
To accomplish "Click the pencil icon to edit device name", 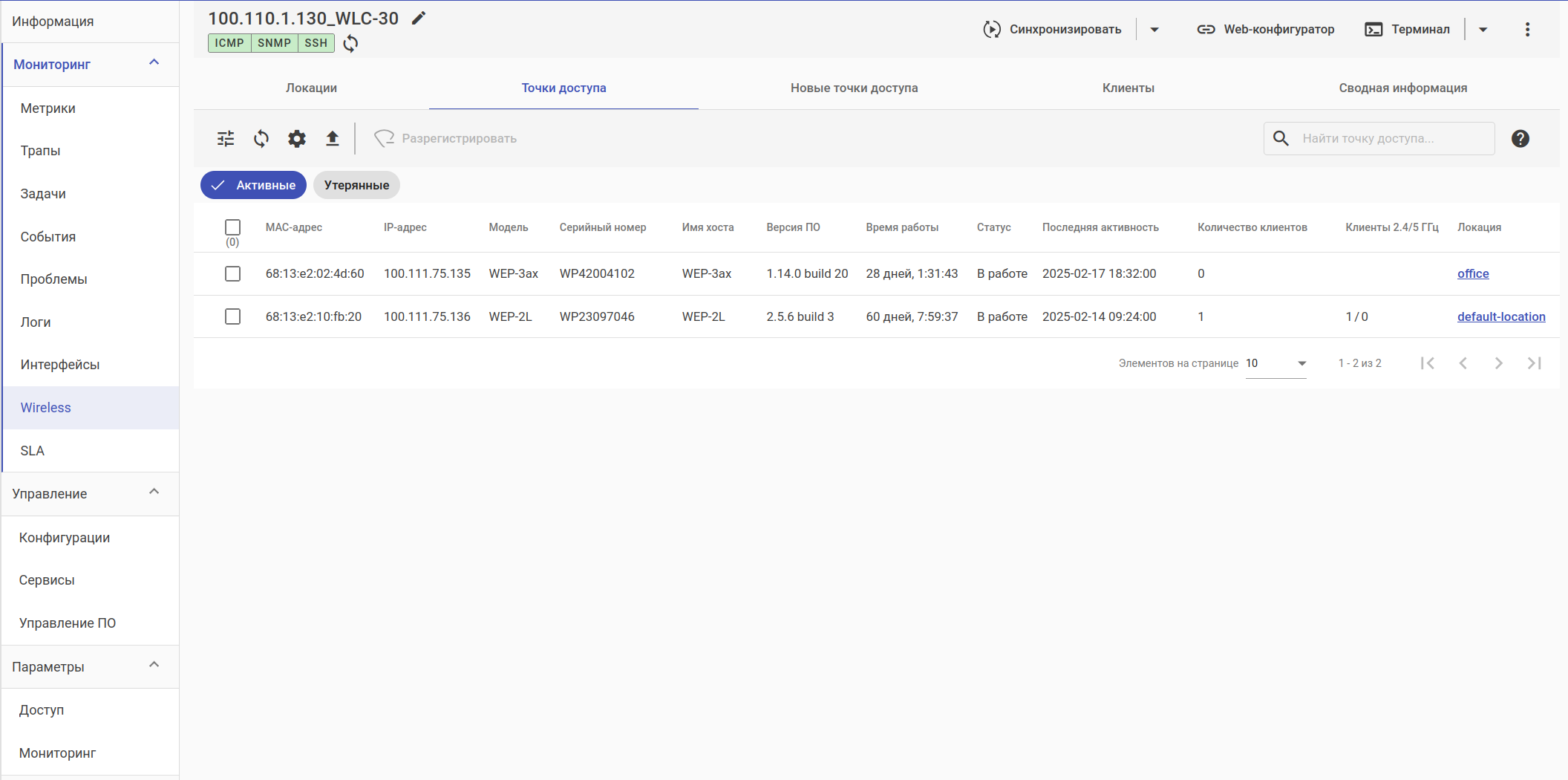I will [419, 19].
